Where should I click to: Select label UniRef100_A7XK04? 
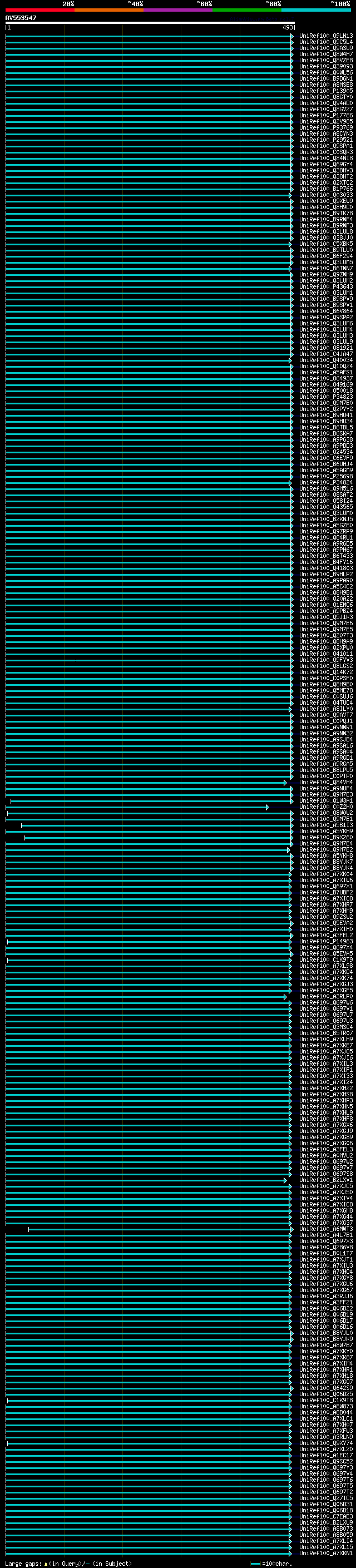click(x=325, y=874)
